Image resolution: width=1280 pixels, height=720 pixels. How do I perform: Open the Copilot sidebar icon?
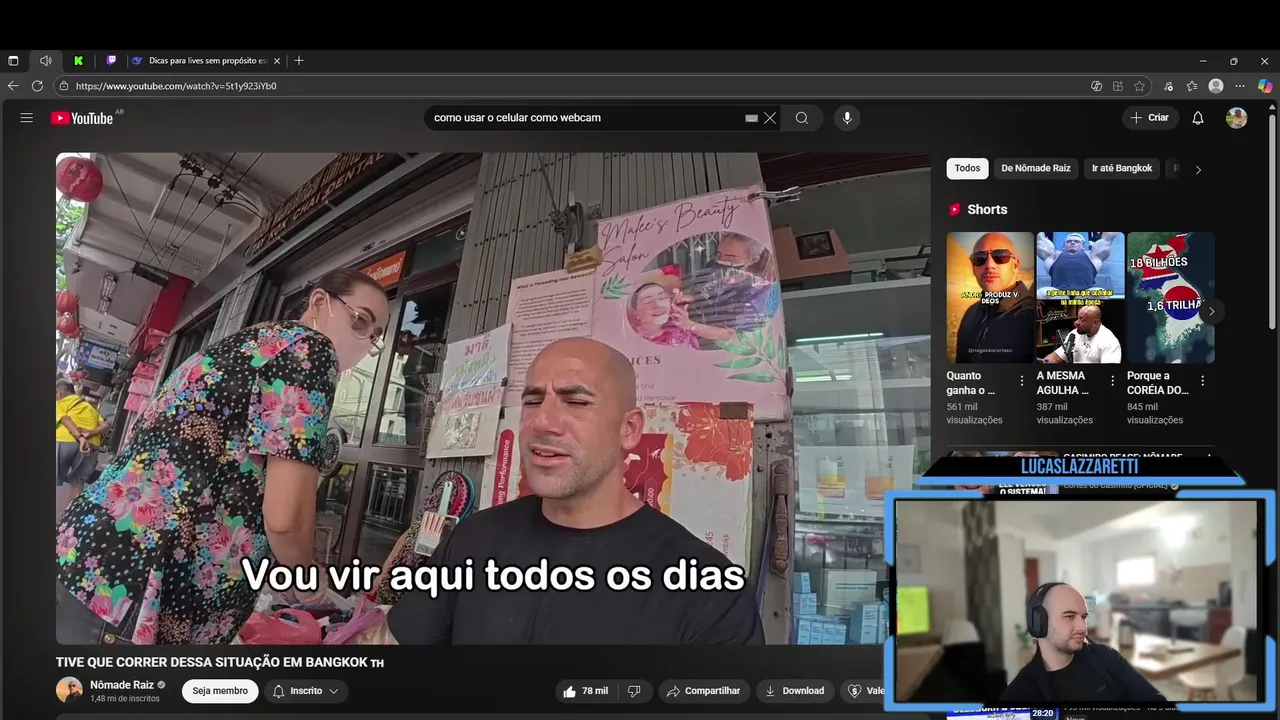pos(1265,86)
